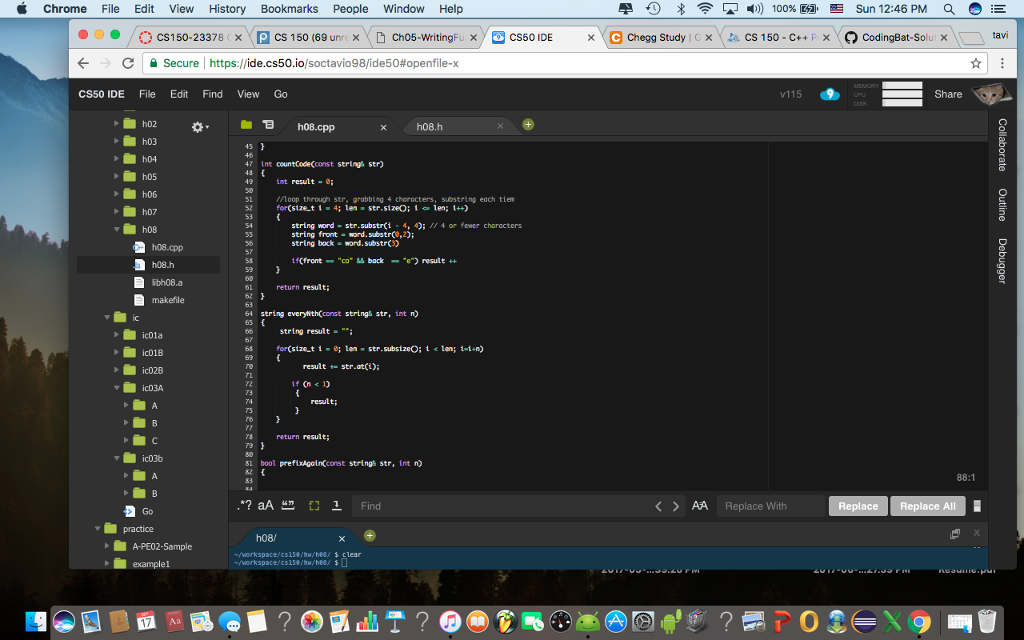Collapse the ic03A folder
The height and width of the screenshot is (640, 1024).
tap(116, 388)
